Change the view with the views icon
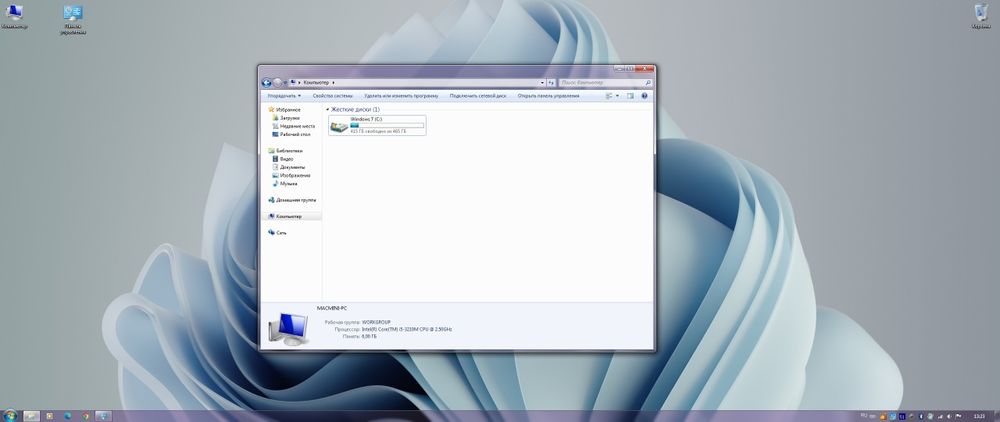The height and width of the screenshot is (422, 1000). pos(609,96)
